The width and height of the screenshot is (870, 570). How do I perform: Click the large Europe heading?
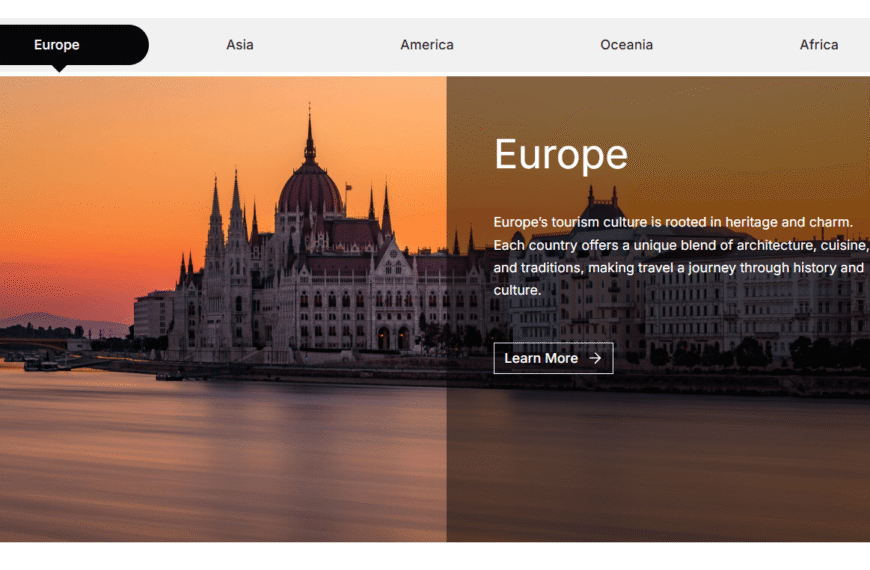pos(561,155)
